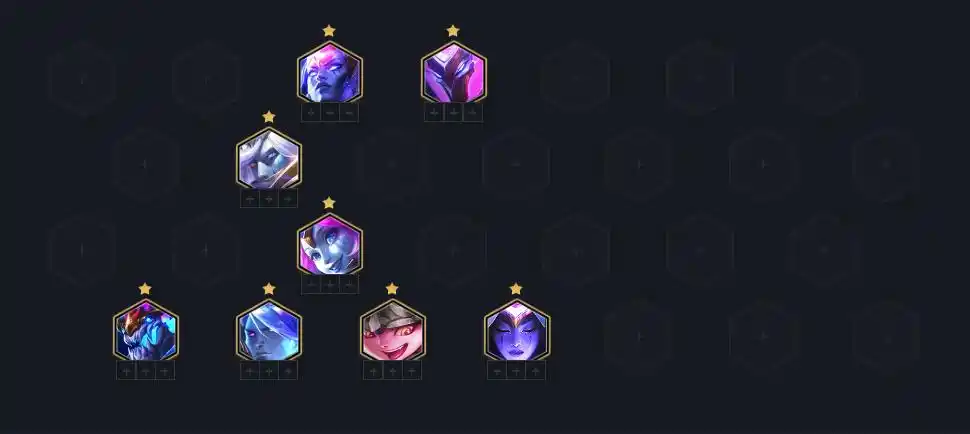The width and height of the screenshot is (970, 434).
Task: Click the white-haired pale champion hexagon
Action: point(268,159)
